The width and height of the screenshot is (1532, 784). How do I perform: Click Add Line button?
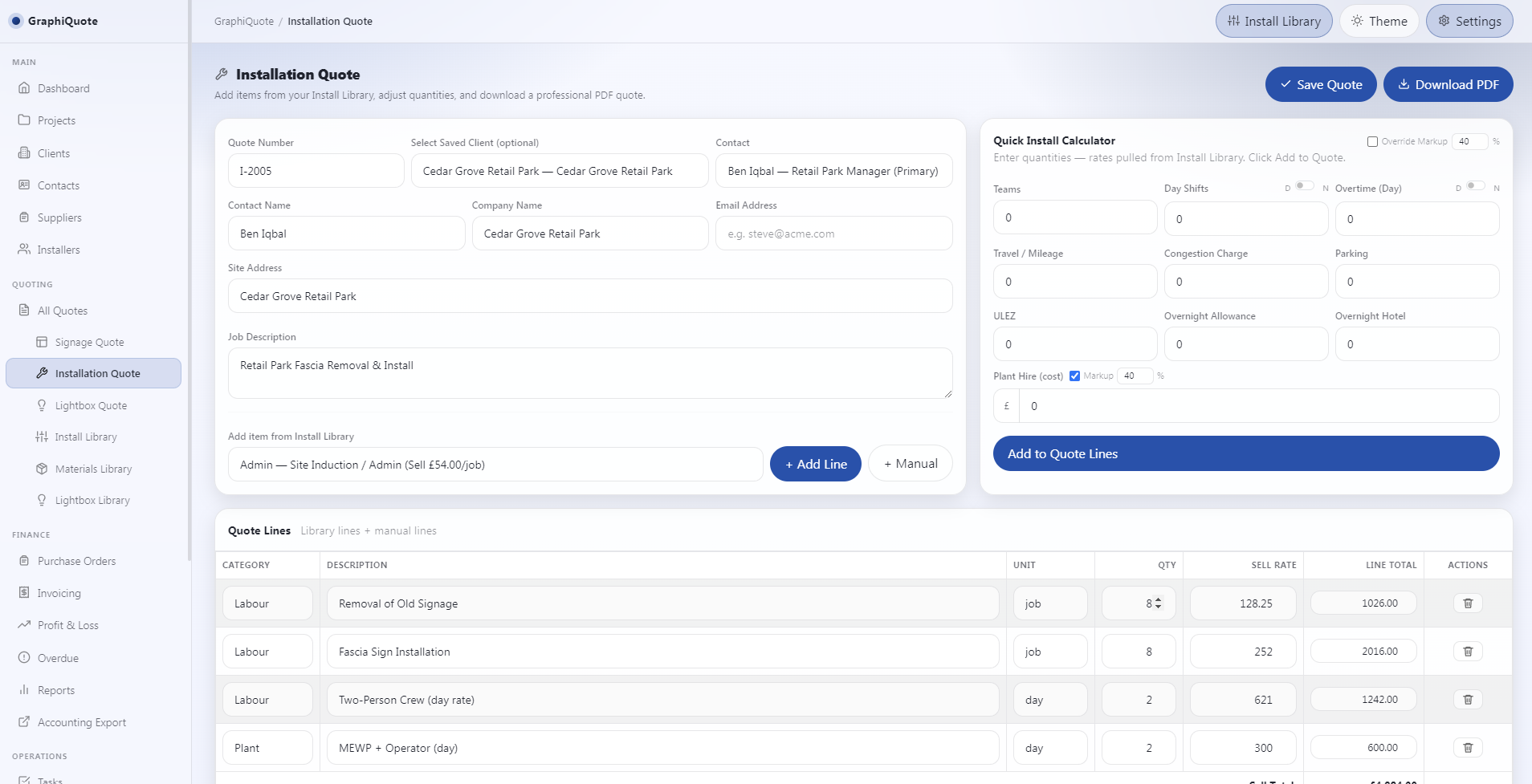[x=816, y=464]
